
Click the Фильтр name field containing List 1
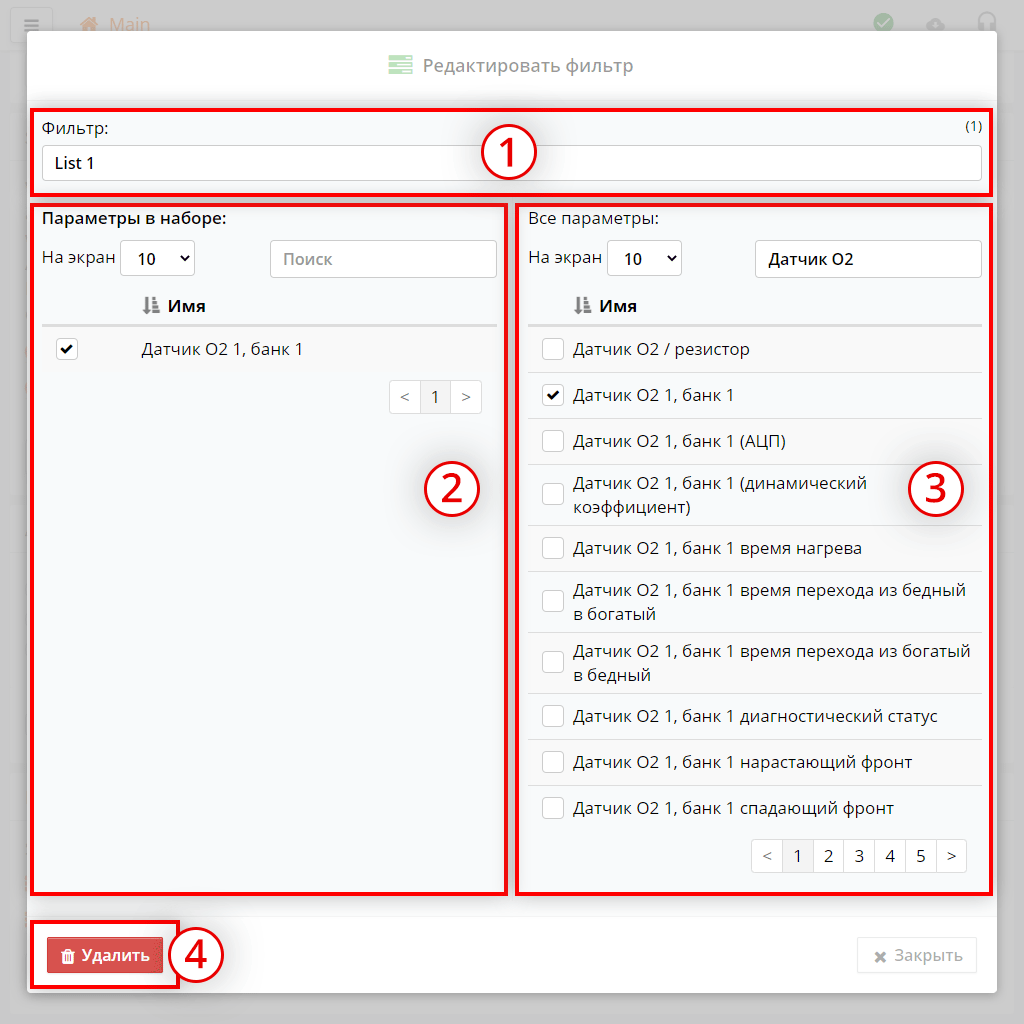tap(511, 163)
